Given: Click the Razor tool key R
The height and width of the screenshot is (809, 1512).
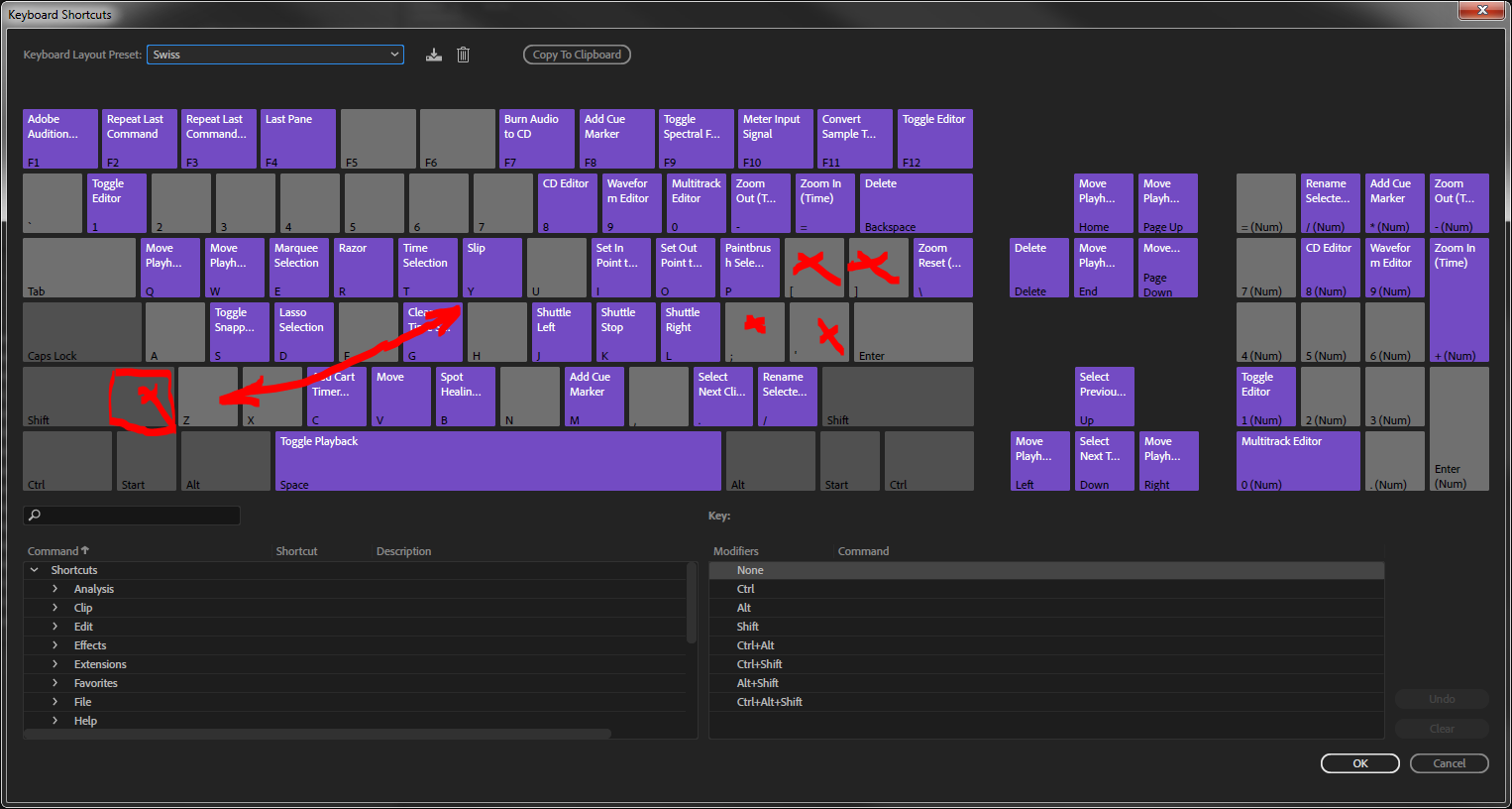Looking at the screenshot, I should coord(363,267).
